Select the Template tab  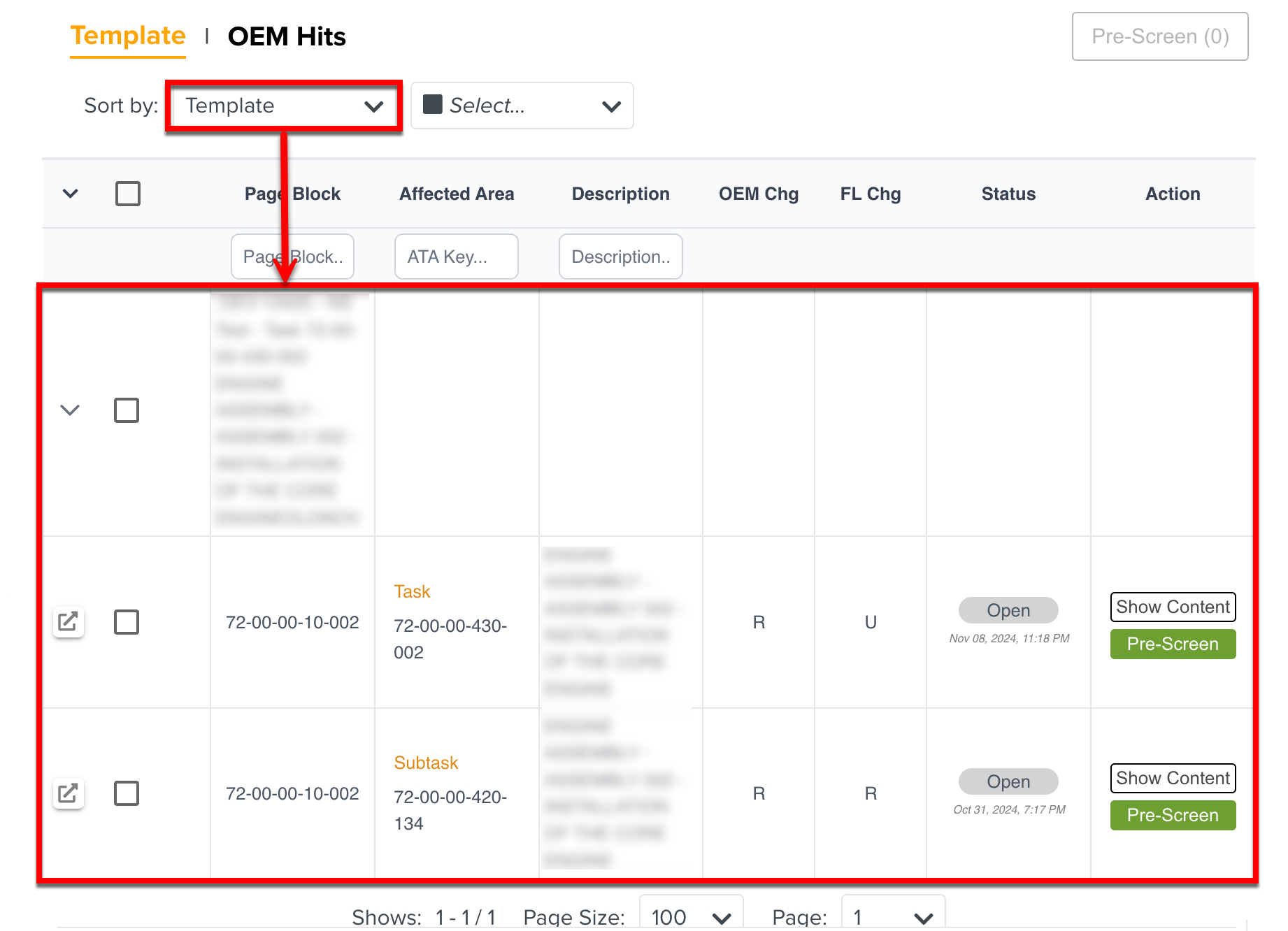click(128, 36)
